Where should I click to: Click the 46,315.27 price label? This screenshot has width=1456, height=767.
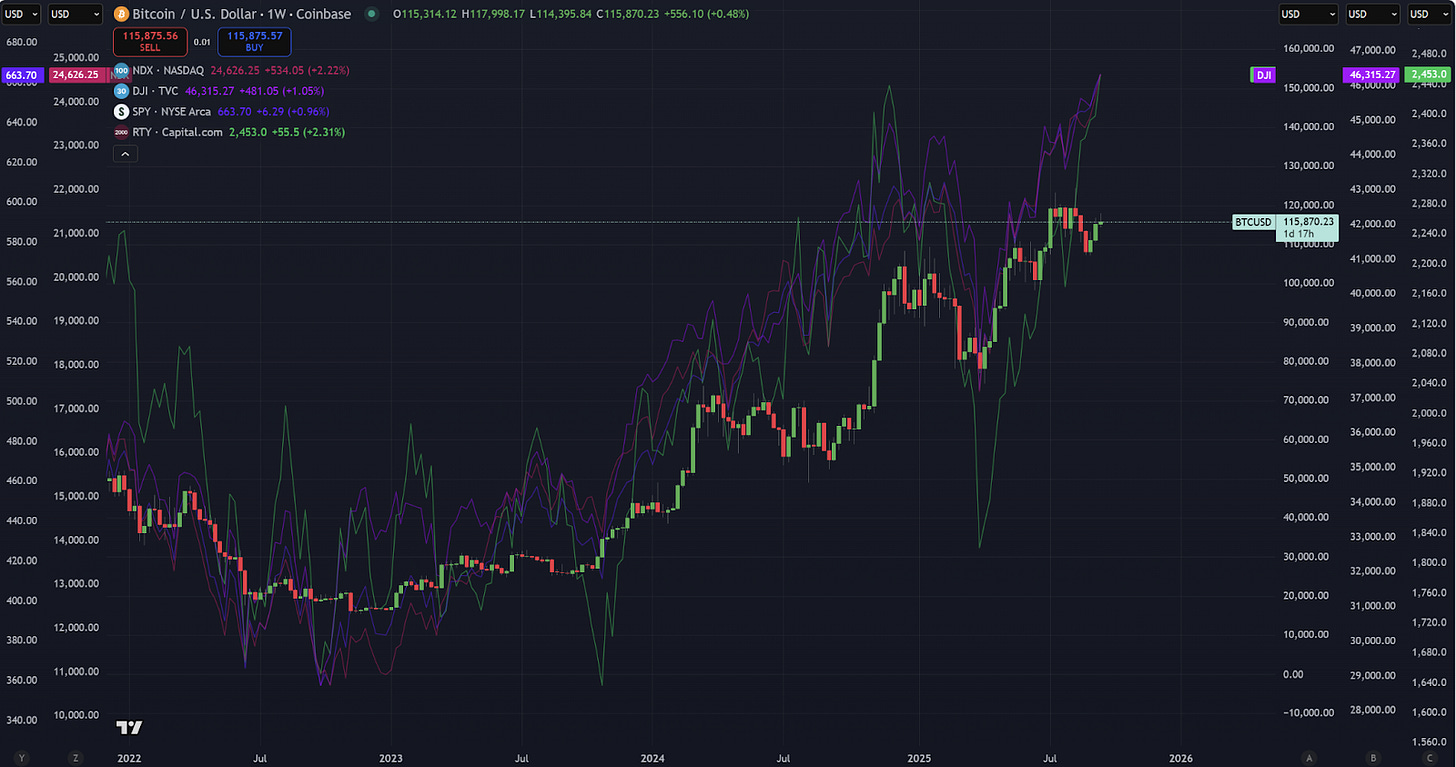coord(1372,74)
